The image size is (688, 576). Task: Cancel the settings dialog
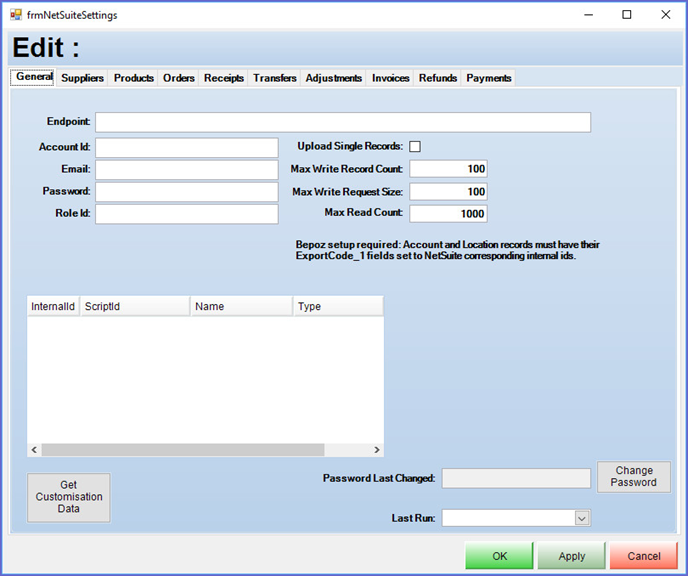click(643, 556)
